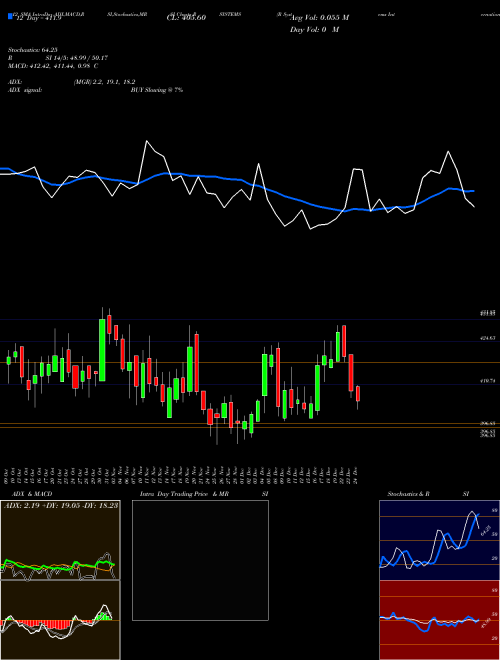
Task: Click the MACD histogram chart panel
Action: point(60,620)
